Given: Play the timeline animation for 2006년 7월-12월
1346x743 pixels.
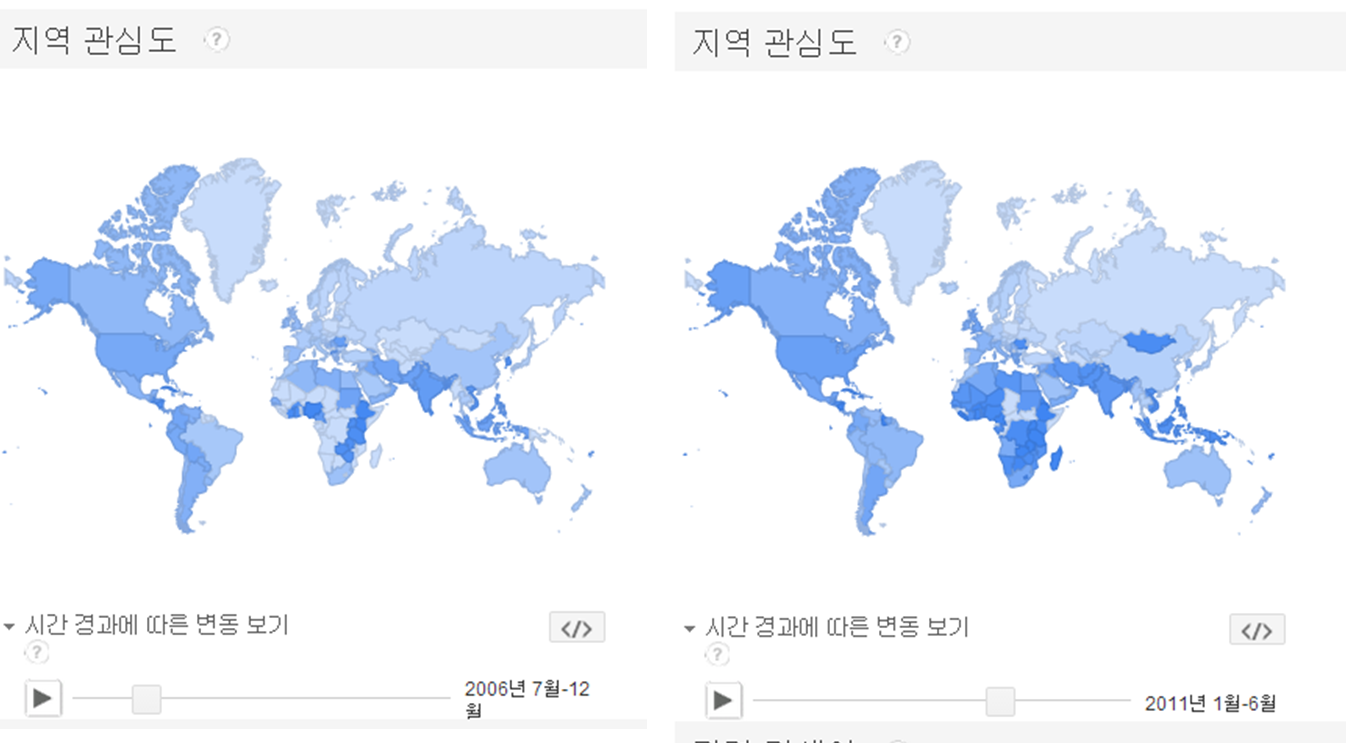Looking at the screenshot, I should [42, 698].
